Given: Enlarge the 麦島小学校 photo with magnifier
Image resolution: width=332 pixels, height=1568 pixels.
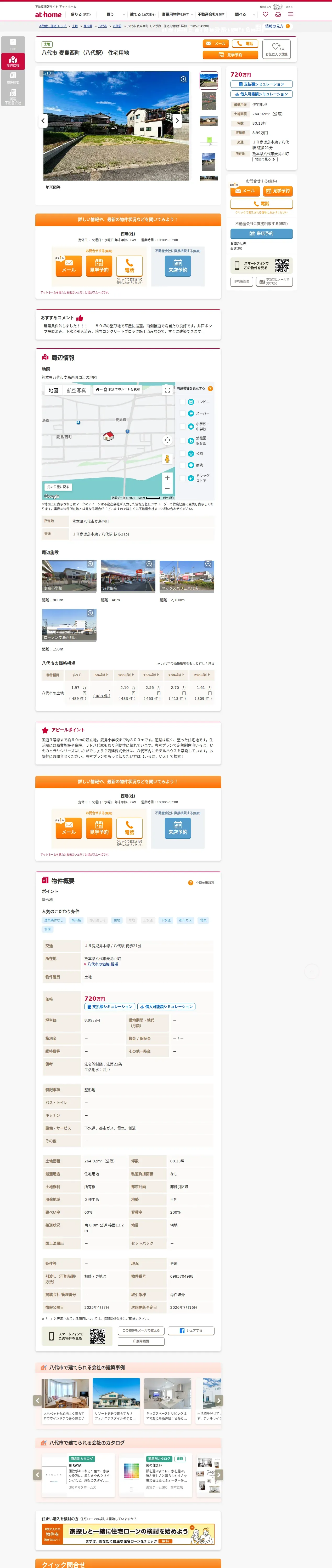Looking at the screenshot, I should (90, 564).
